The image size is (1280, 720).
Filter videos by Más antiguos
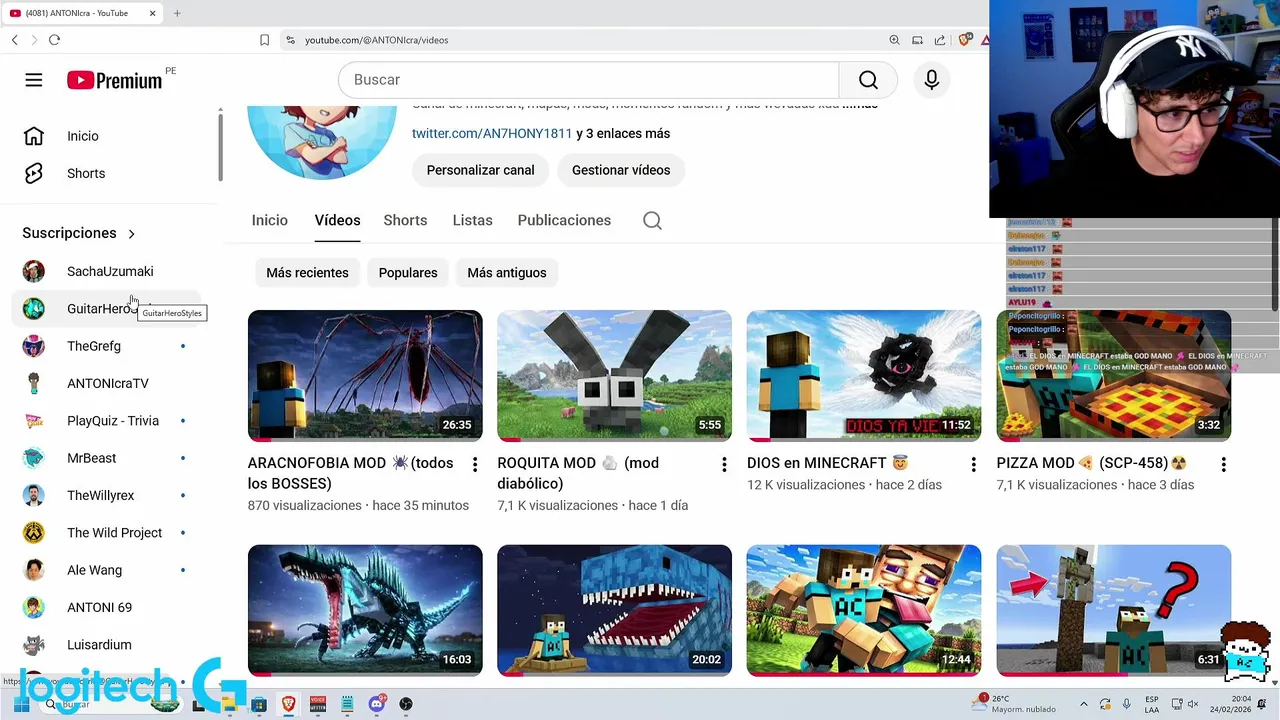(x=507, y=273)
